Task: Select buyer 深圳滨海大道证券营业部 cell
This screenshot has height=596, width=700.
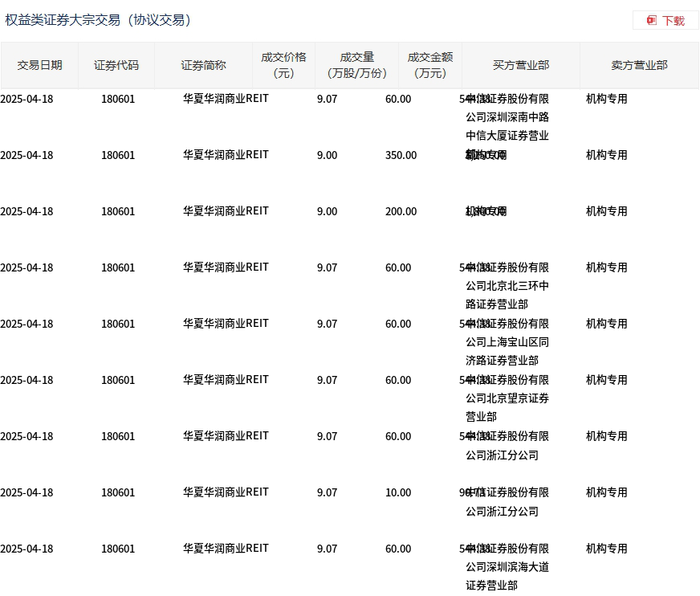Action: pos(507,567)
